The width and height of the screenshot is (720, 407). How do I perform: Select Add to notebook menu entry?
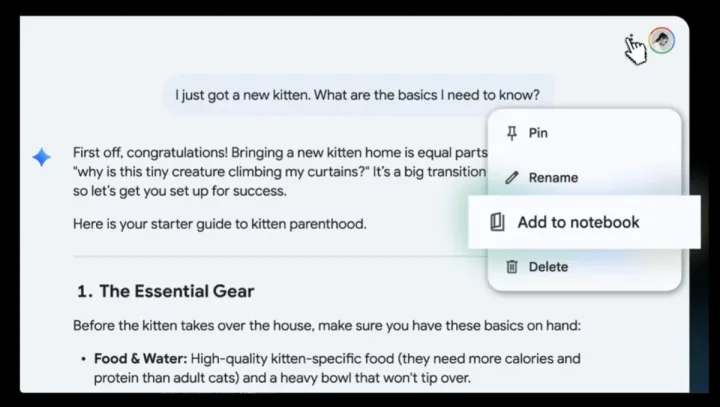(578, 222)
